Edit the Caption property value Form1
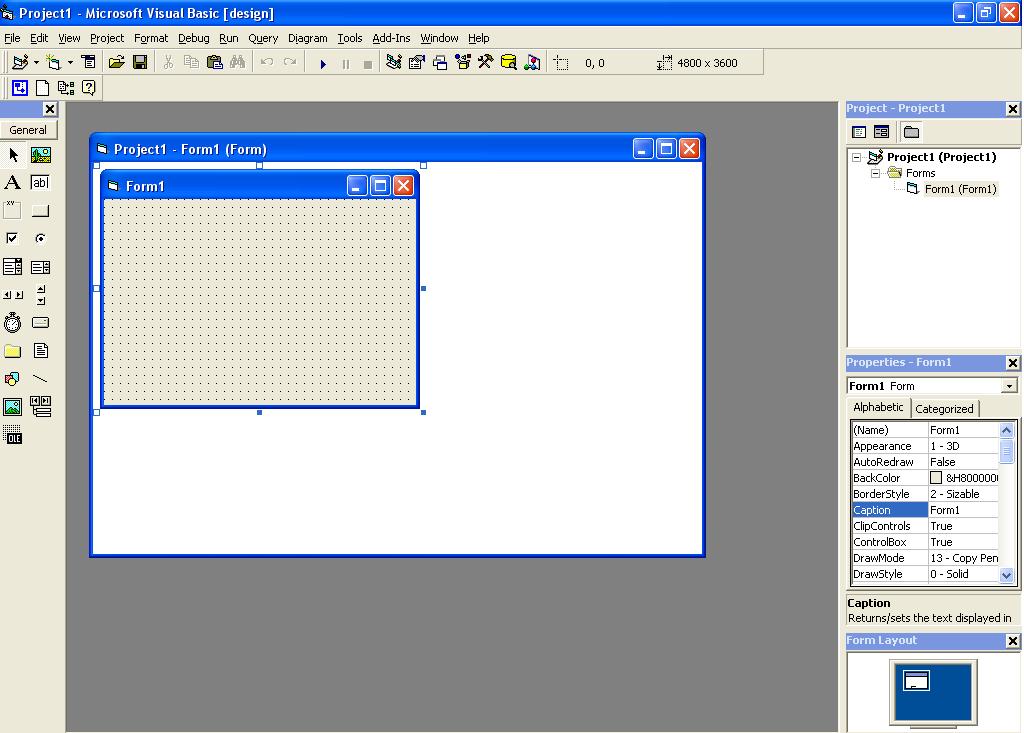 pyautogui.click(x=963, y=510)
